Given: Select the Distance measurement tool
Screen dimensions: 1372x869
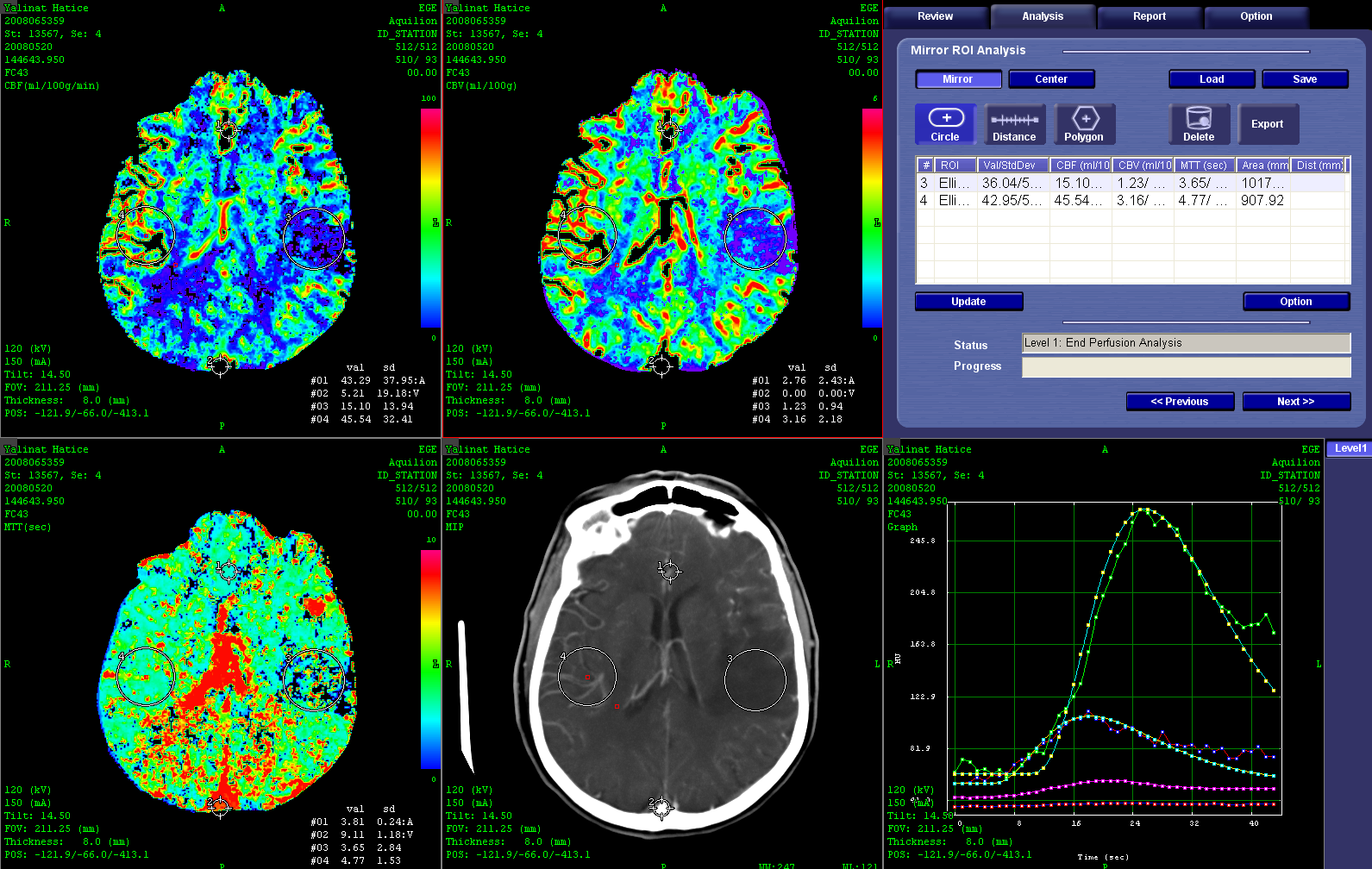Looking at the screenshot, I should pos(1014,124).
